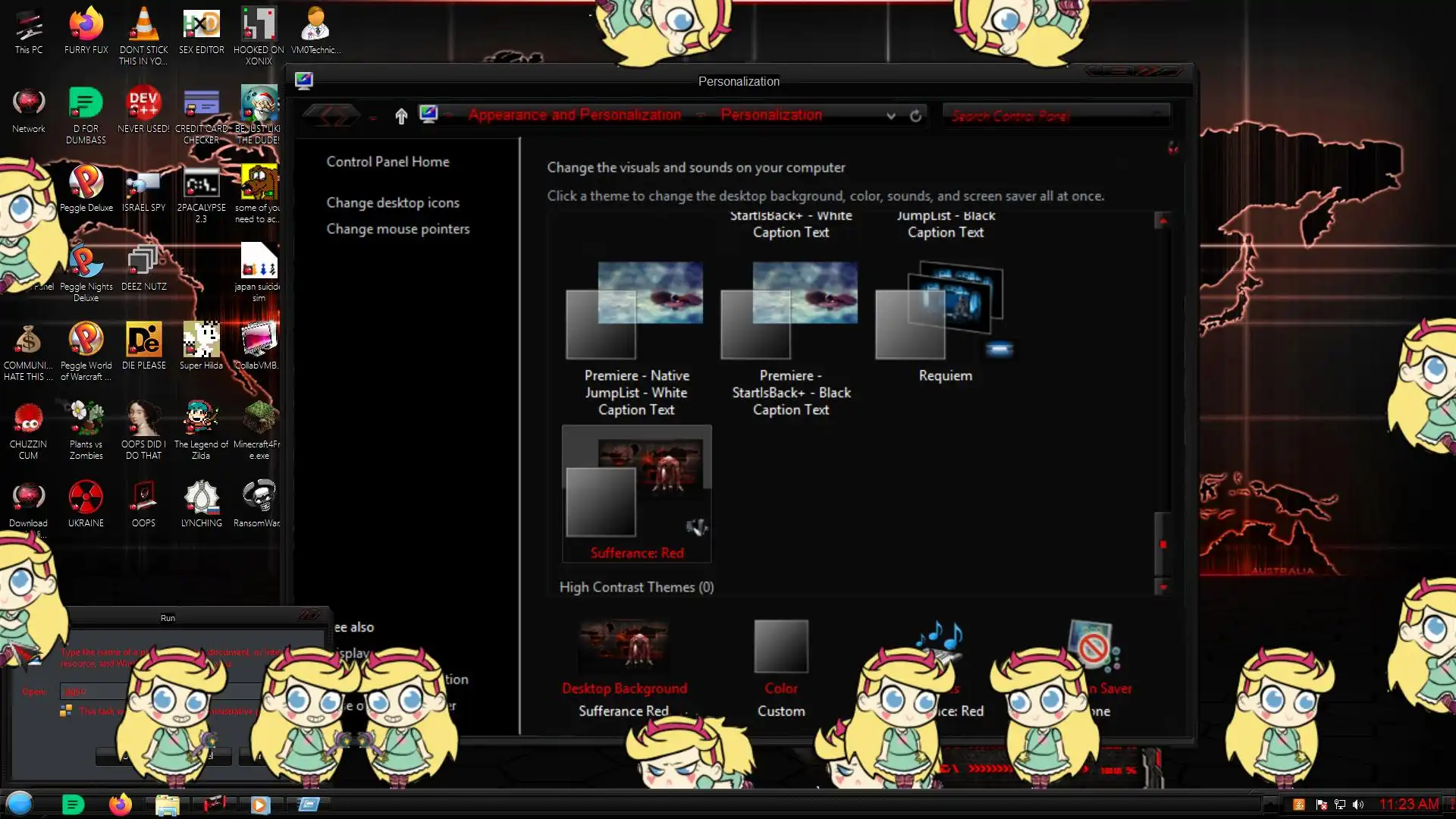Expand the dropdown arrow after Appearance and Personalization

(701, 116)
